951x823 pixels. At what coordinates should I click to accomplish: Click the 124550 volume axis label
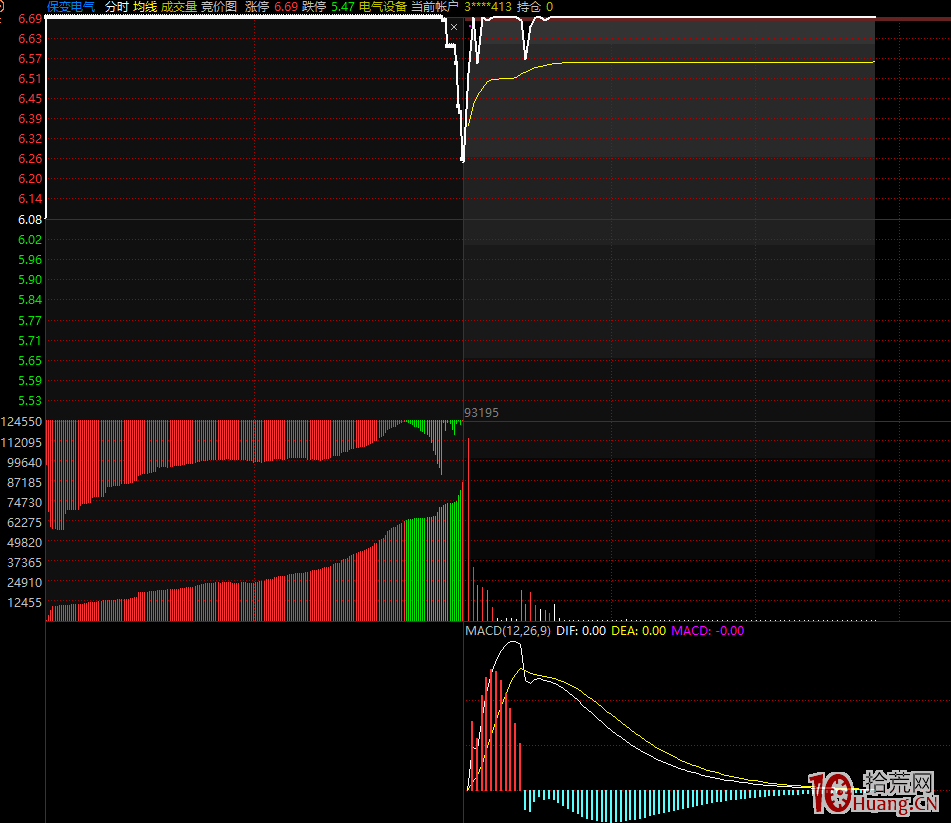[22, 422]
